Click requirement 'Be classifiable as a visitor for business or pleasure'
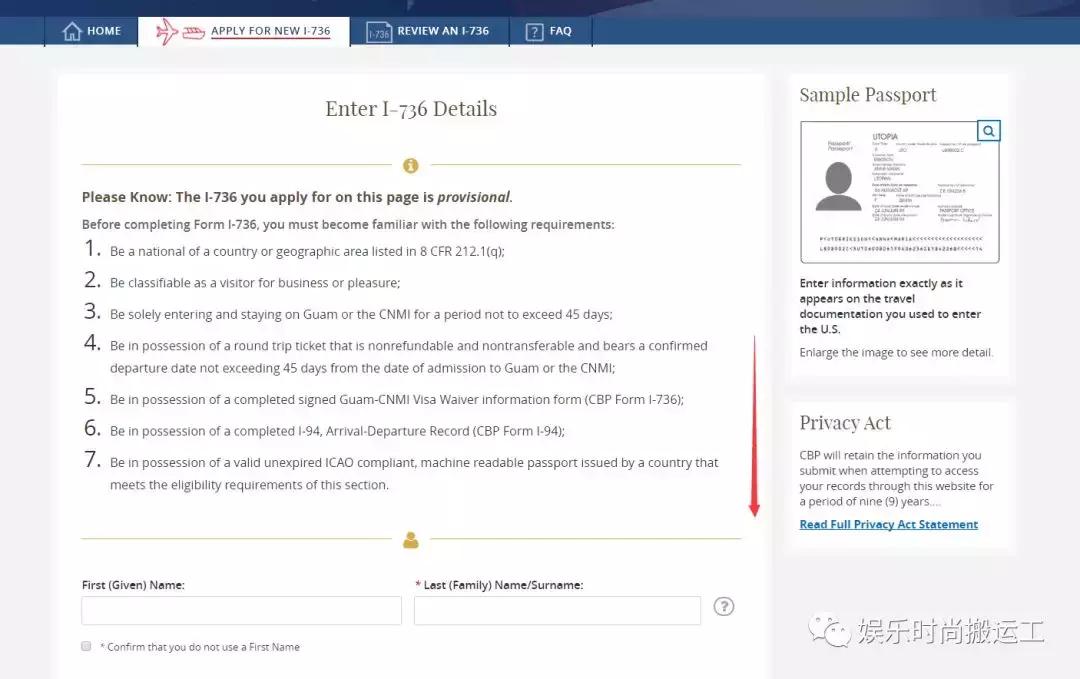The image size is (1080, 679). (x=255, y=282)
